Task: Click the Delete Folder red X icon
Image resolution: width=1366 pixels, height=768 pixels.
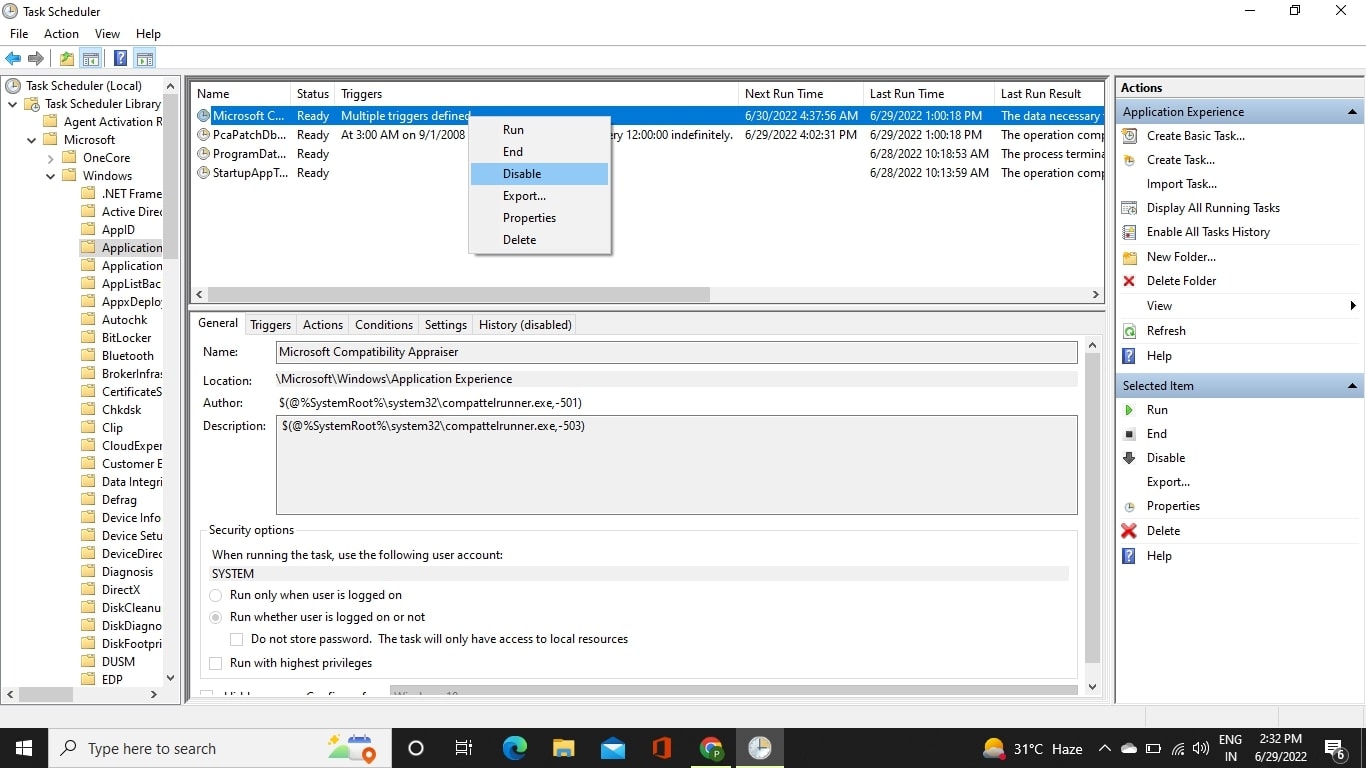Action: click(1130, 281)
